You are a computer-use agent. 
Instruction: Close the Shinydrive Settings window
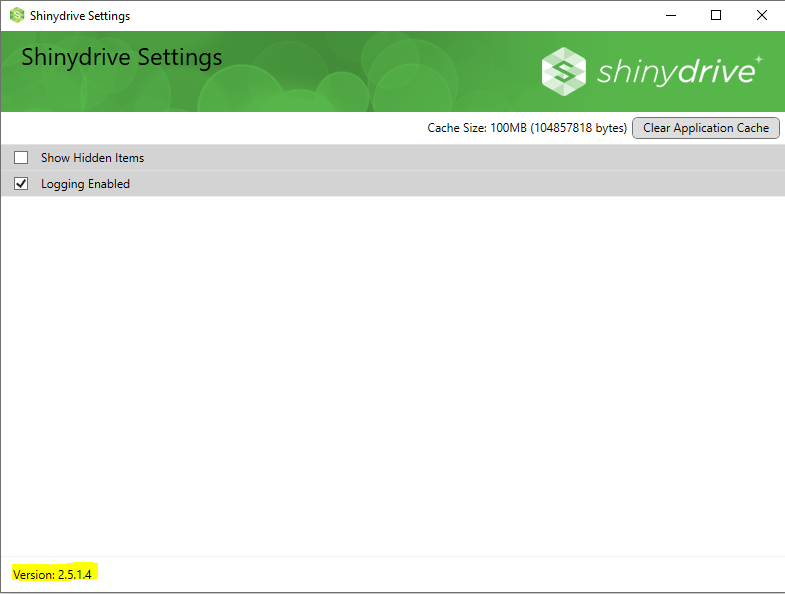[762, 16]
